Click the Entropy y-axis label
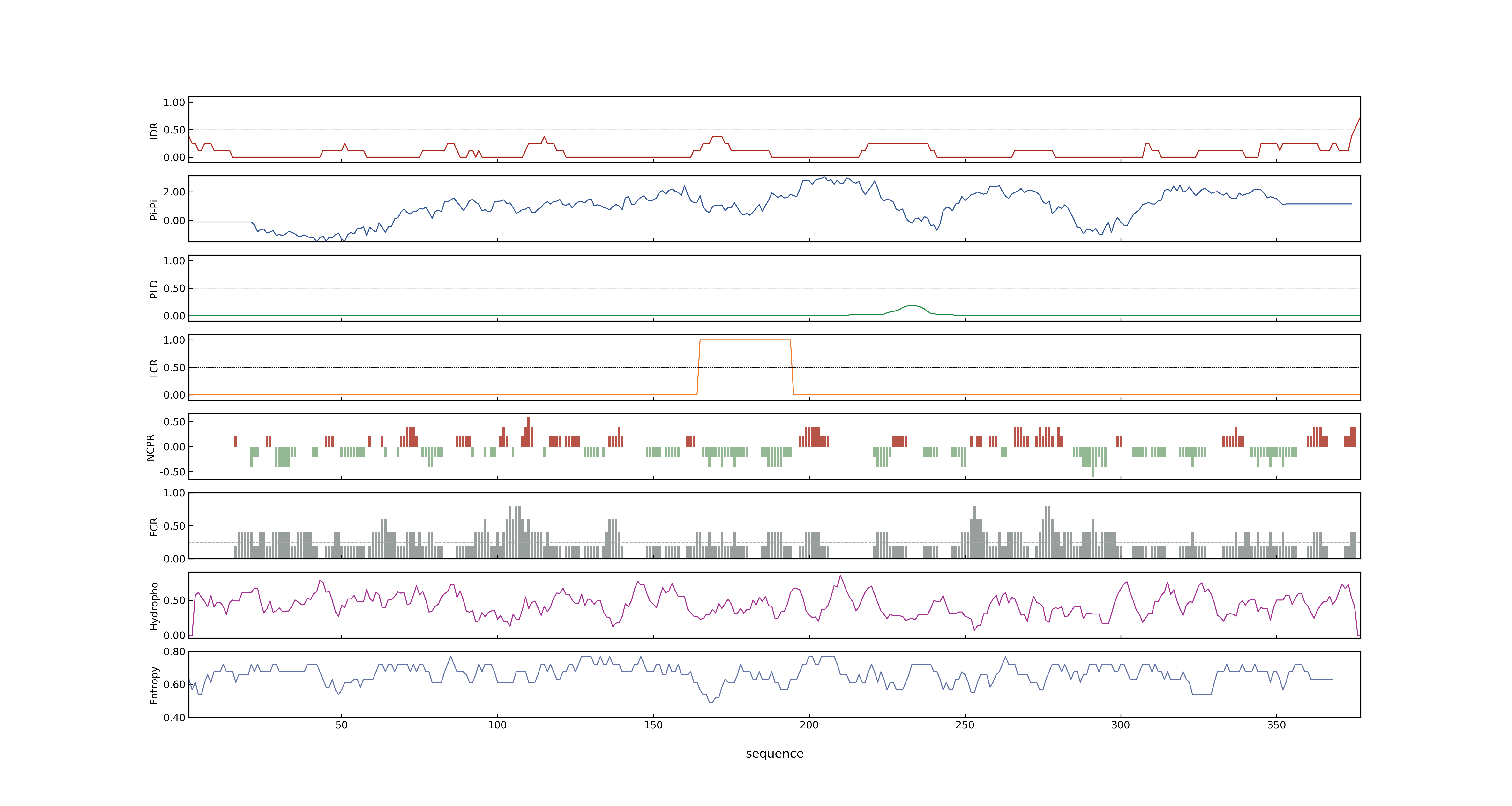 click(154, 685)
